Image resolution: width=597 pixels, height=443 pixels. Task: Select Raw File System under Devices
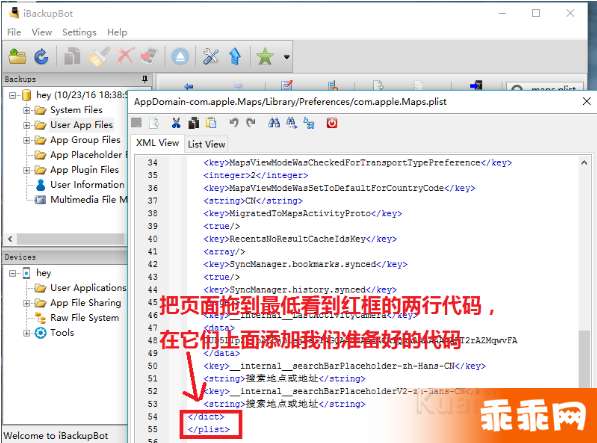[x=85, y=318]
